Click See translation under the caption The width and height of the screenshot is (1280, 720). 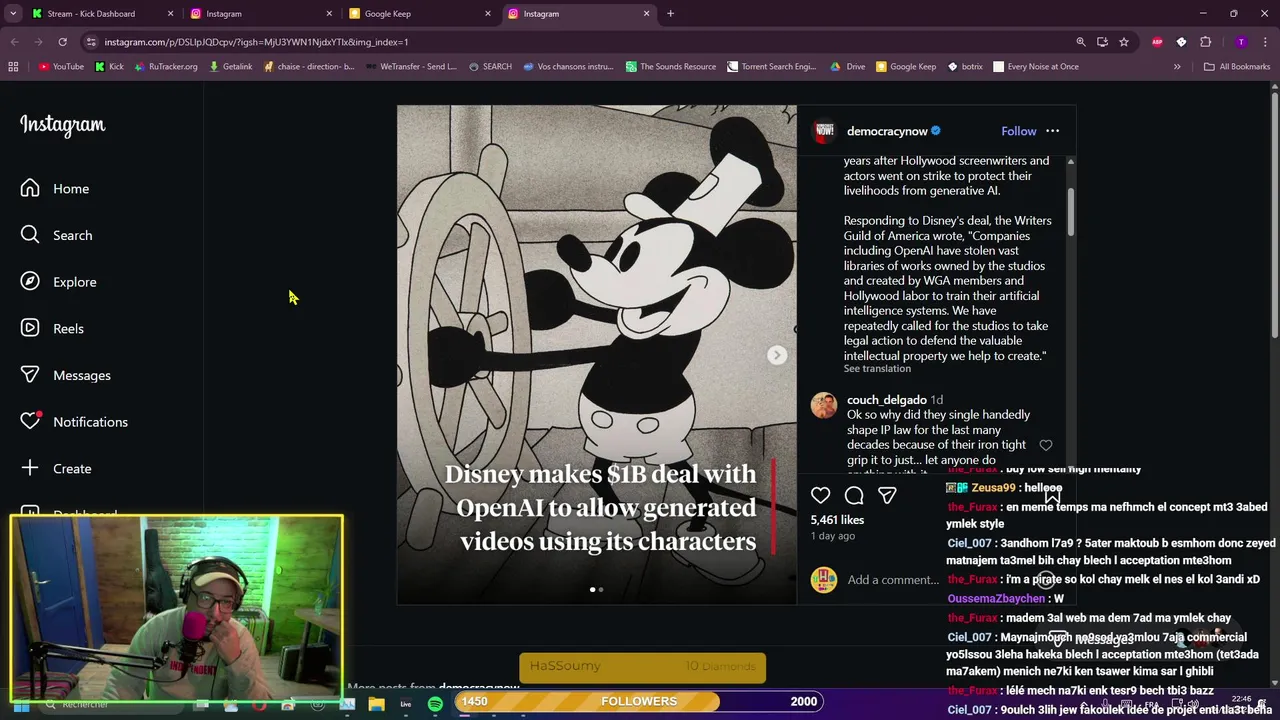[x=877, y=369]
